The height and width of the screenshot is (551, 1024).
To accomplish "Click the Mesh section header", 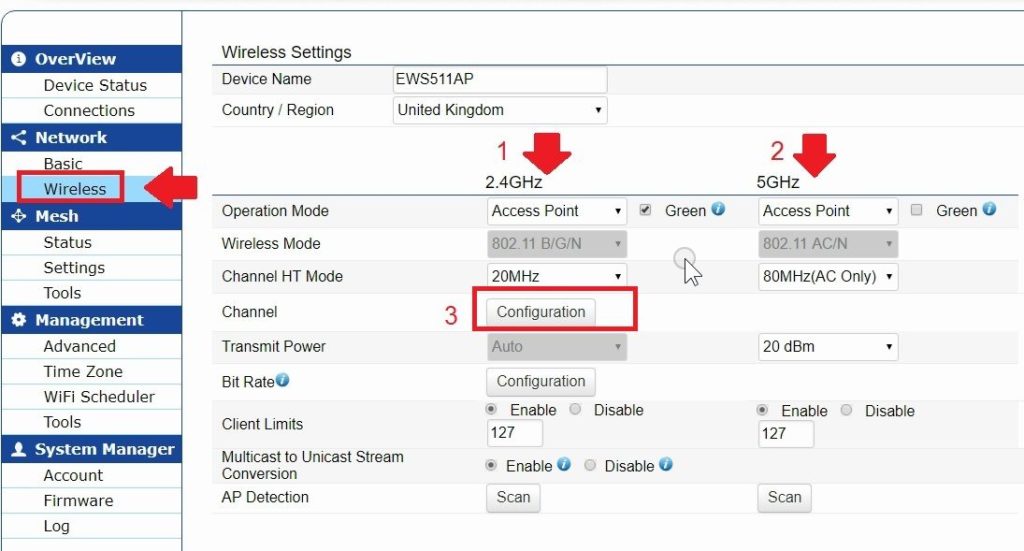I will click(91, 216).
